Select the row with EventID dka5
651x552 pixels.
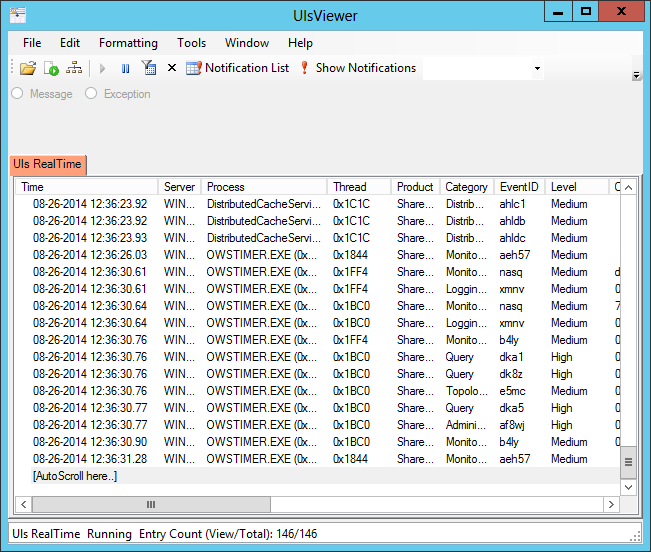(318, 408)
